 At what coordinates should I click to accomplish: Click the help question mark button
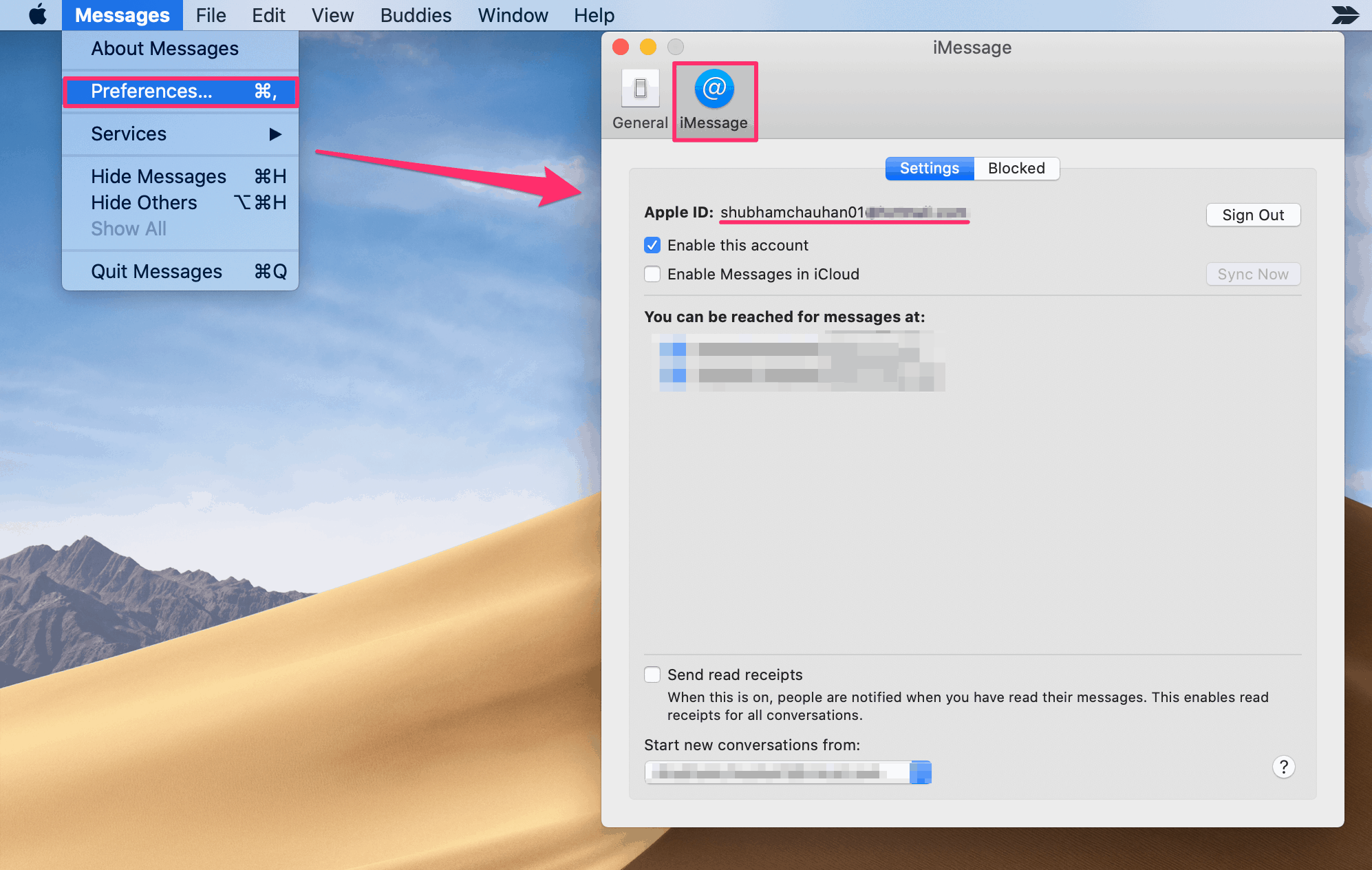[1283, 767]
